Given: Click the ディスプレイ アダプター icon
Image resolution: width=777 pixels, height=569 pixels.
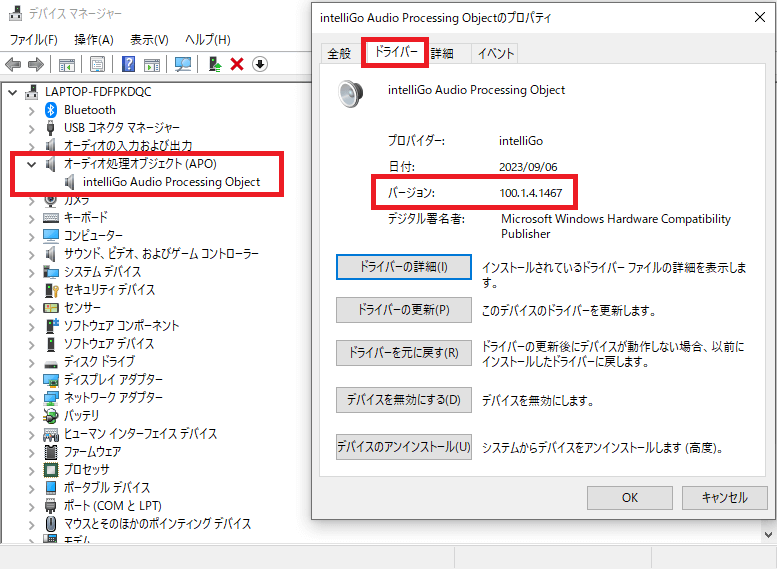Looking at the screenshot, I should (x=51, y=380).
